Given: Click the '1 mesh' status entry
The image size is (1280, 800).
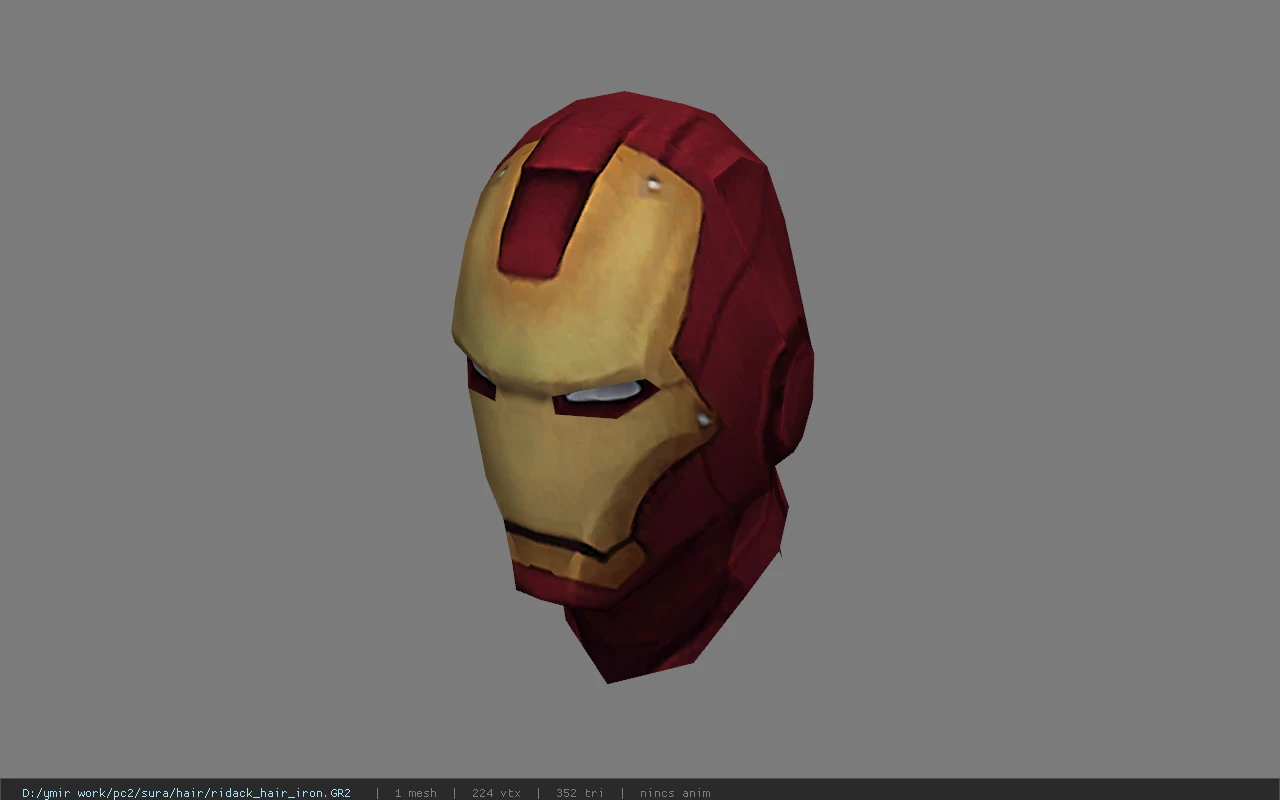Looking at the screenshot, I should pyautogui.click(x=415, y=793).
